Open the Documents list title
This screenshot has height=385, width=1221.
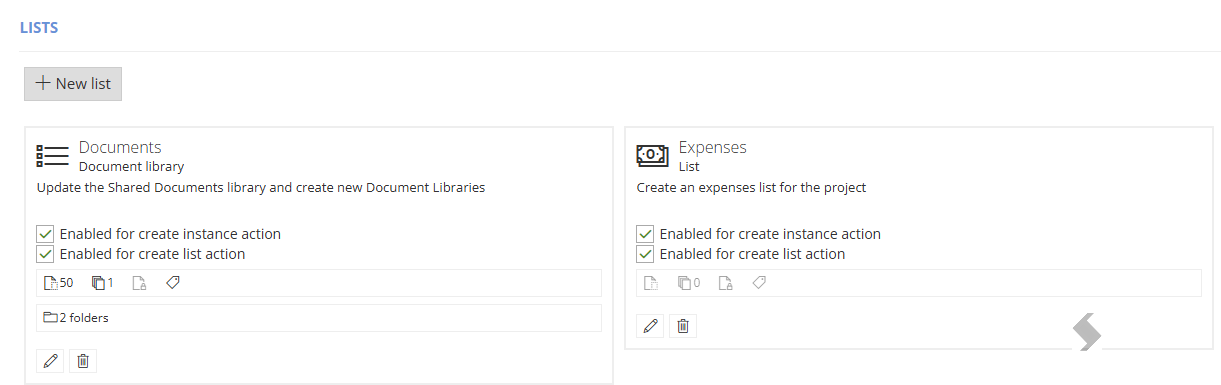pyautogui.click(x=120, y=148)
